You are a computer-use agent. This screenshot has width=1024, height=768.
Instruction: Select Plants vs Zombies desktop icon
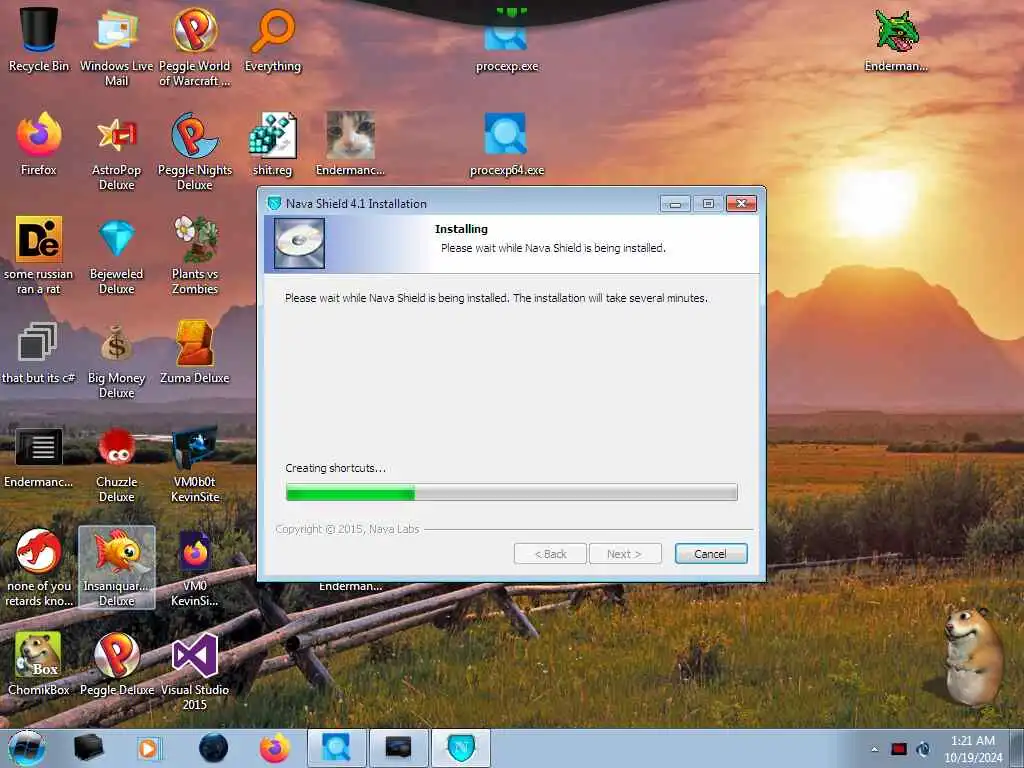(x=195, y=255)
